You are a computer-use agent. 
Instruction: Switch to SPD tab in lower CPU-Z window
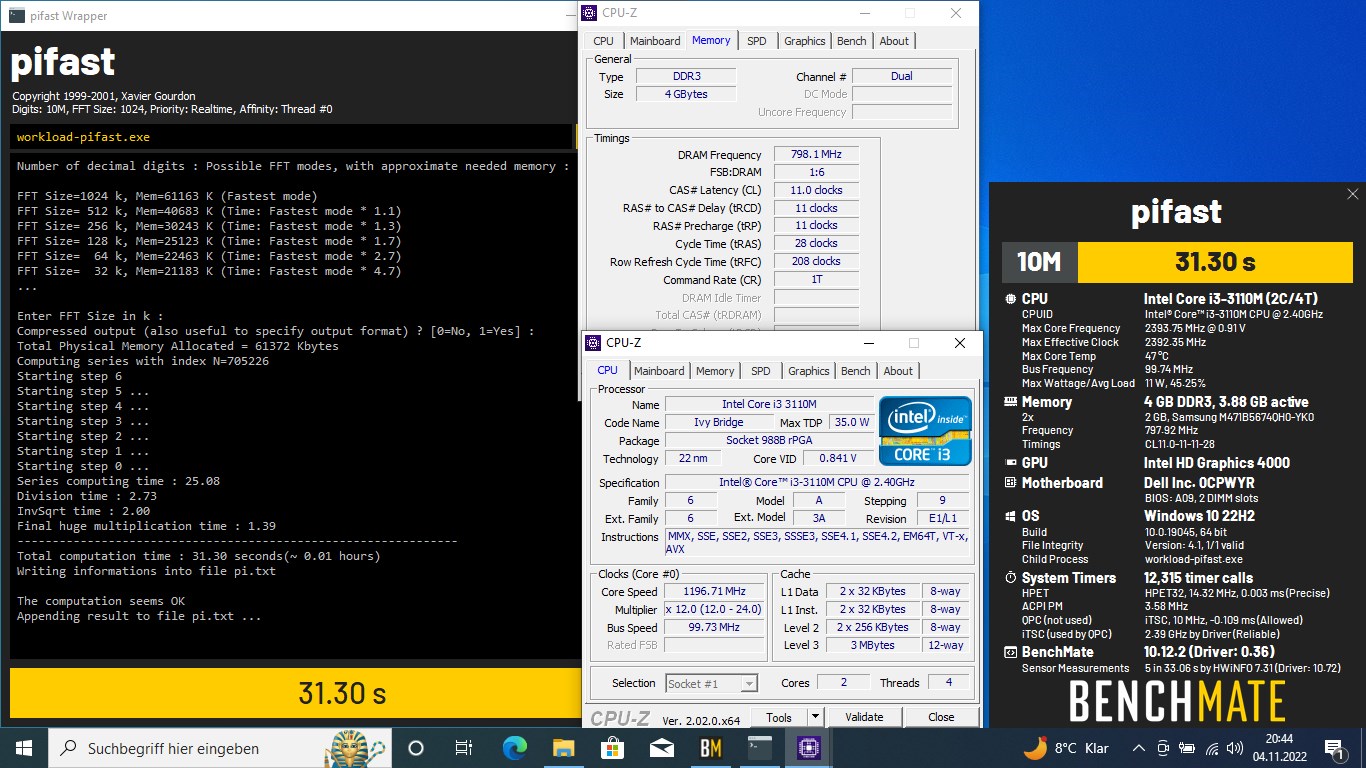coord(761,371)
